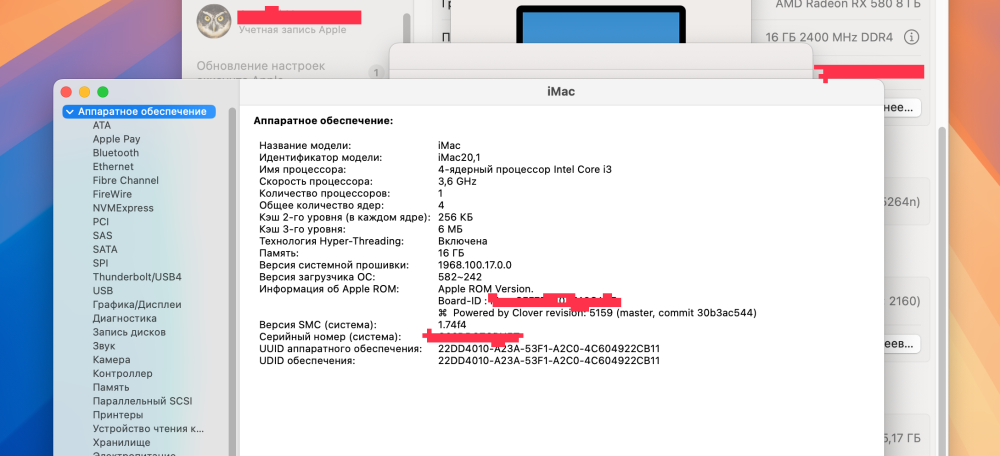1000x456 pixels.
Task: Click the owl avatar in System Settings
Action: pyautogui.click(x=213, y=21)
